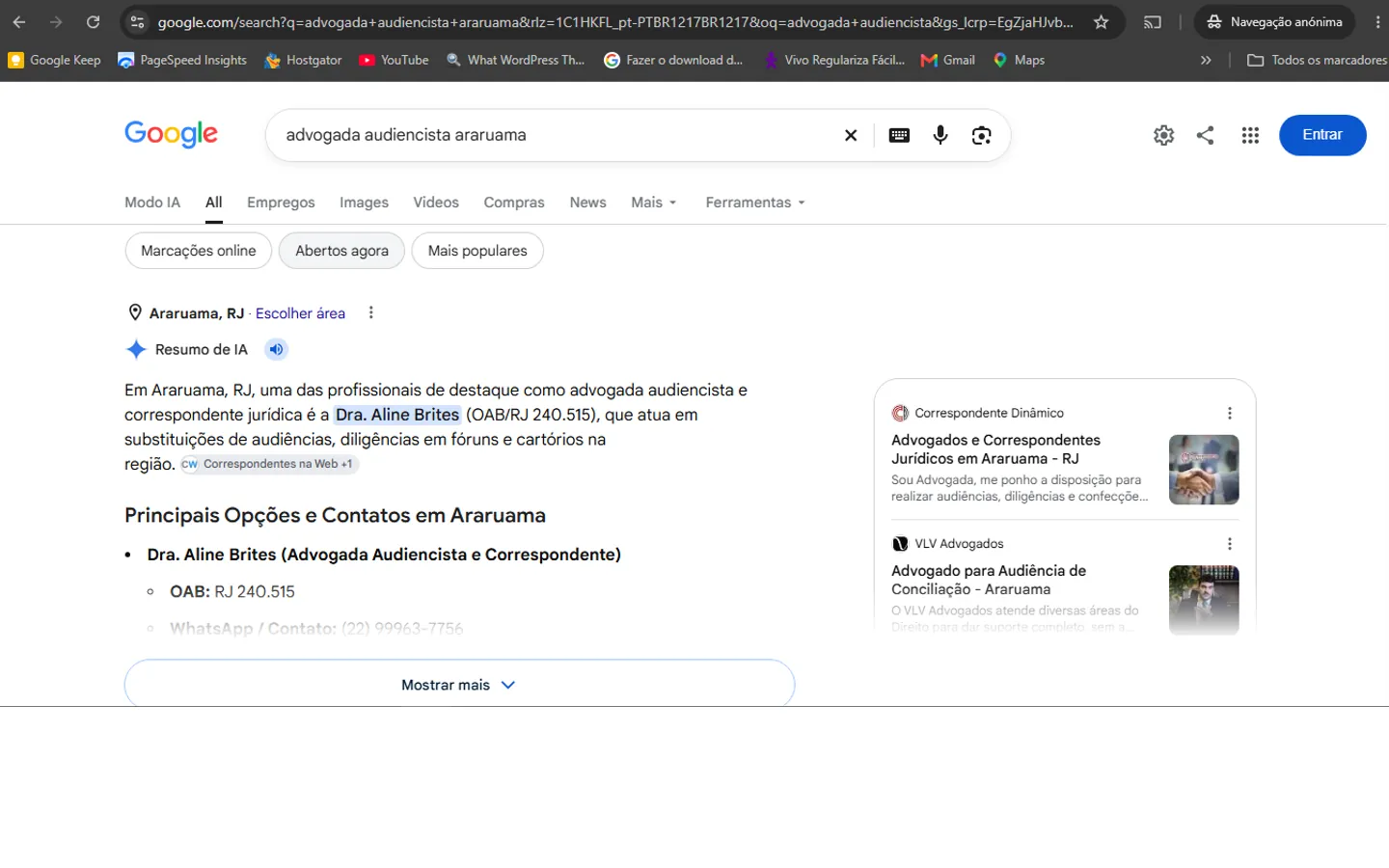The image size is (1389, 868).
Task: Expand the AI summary with Mostrar mais
Action: [x=459, y=684]
